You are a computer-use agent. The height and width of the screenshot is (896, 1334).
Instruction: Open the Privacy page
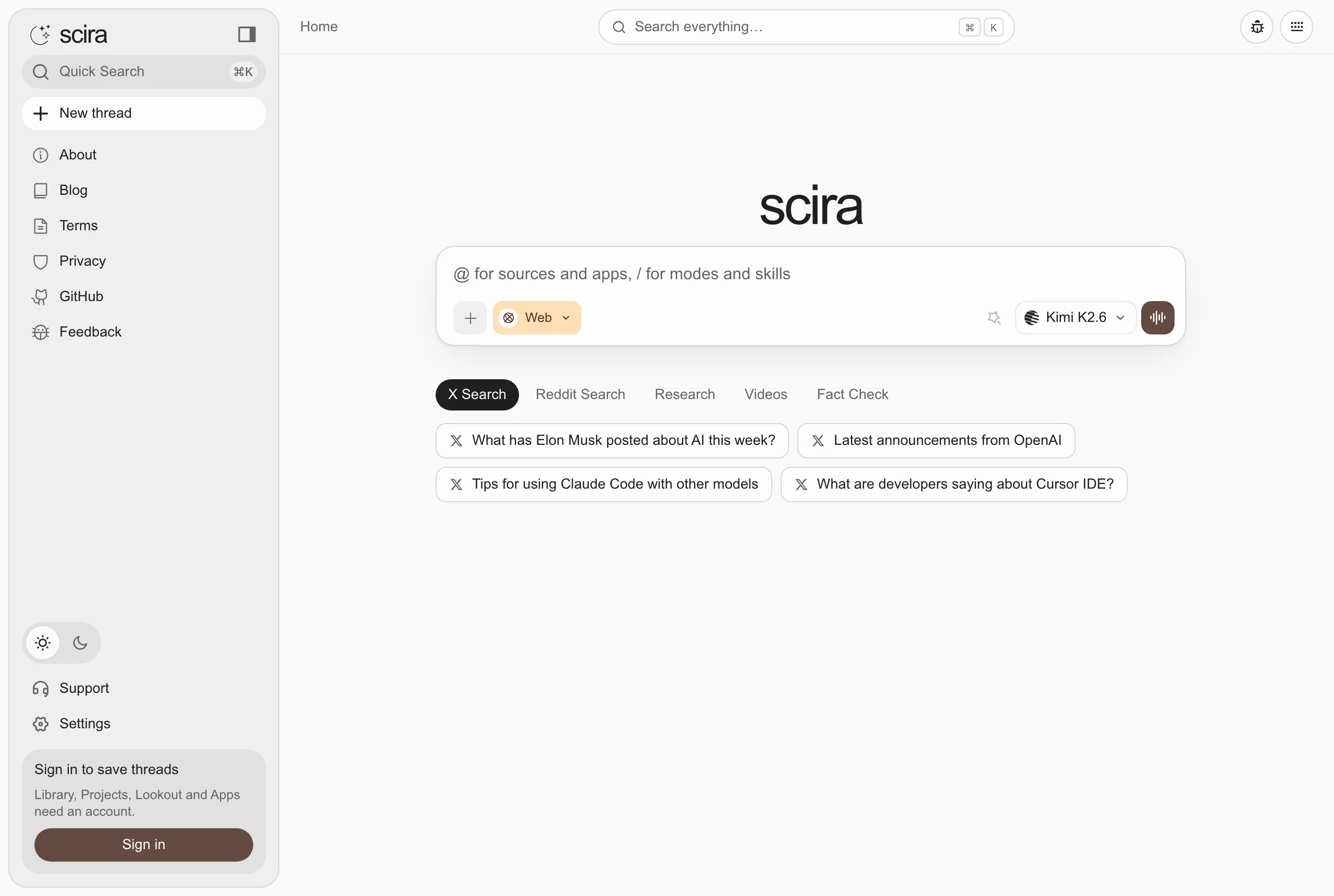(143, 261)
